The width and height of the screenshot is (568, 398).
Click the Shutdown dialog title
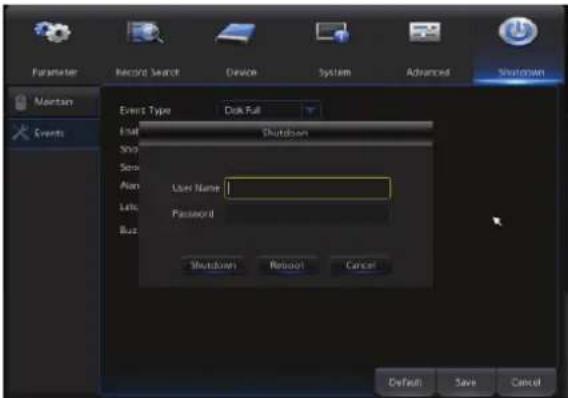pos(285,133)
